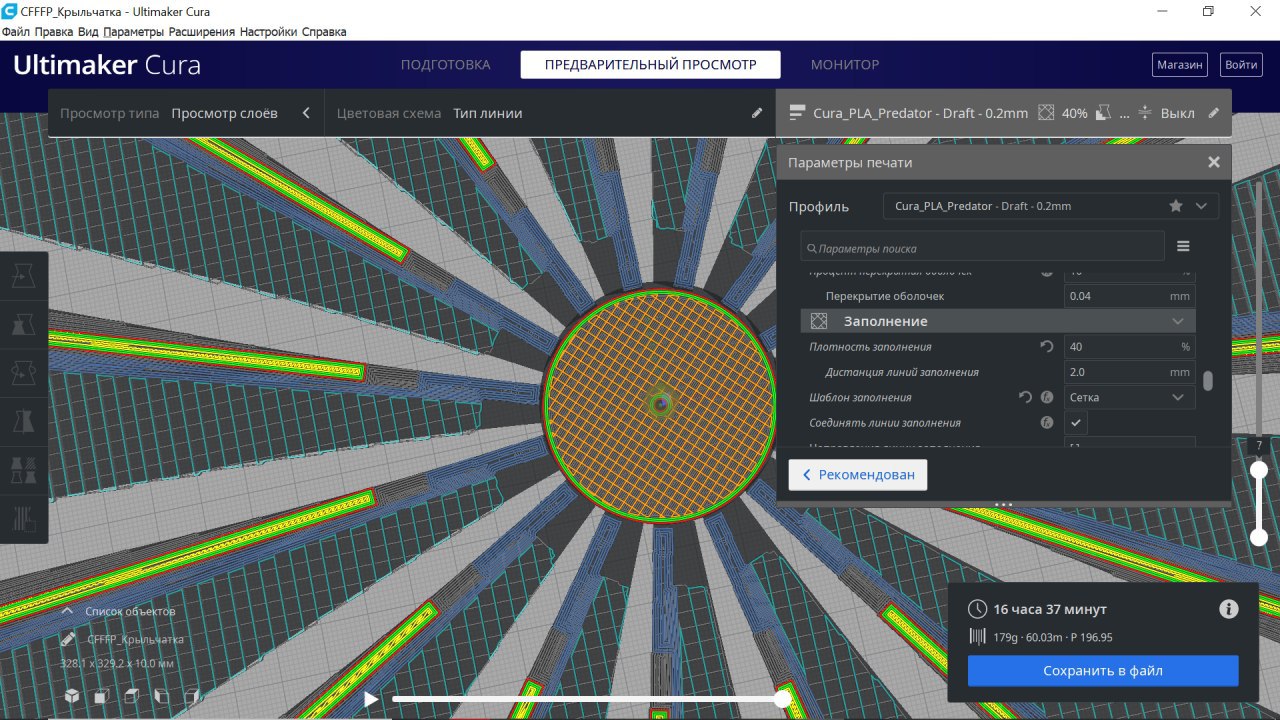Click the Параметры поиска search field
This screenshot has height=720, width=1280.
[x=983, y=247]
